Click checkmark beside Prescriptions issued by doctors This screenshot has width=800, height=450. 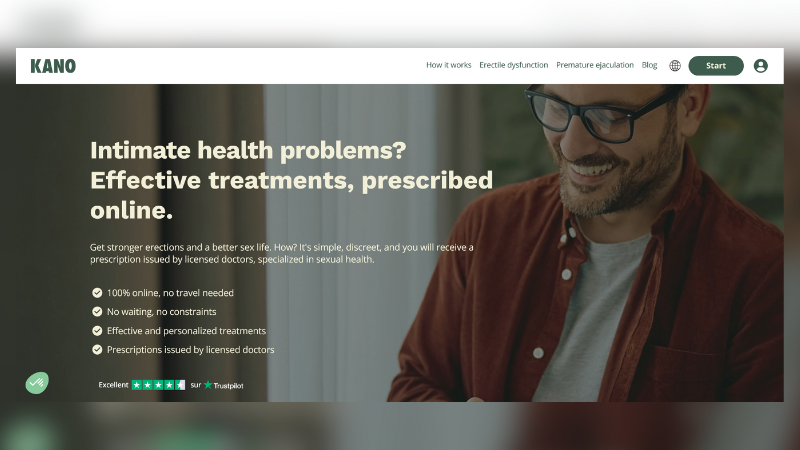tap(97, 349)
